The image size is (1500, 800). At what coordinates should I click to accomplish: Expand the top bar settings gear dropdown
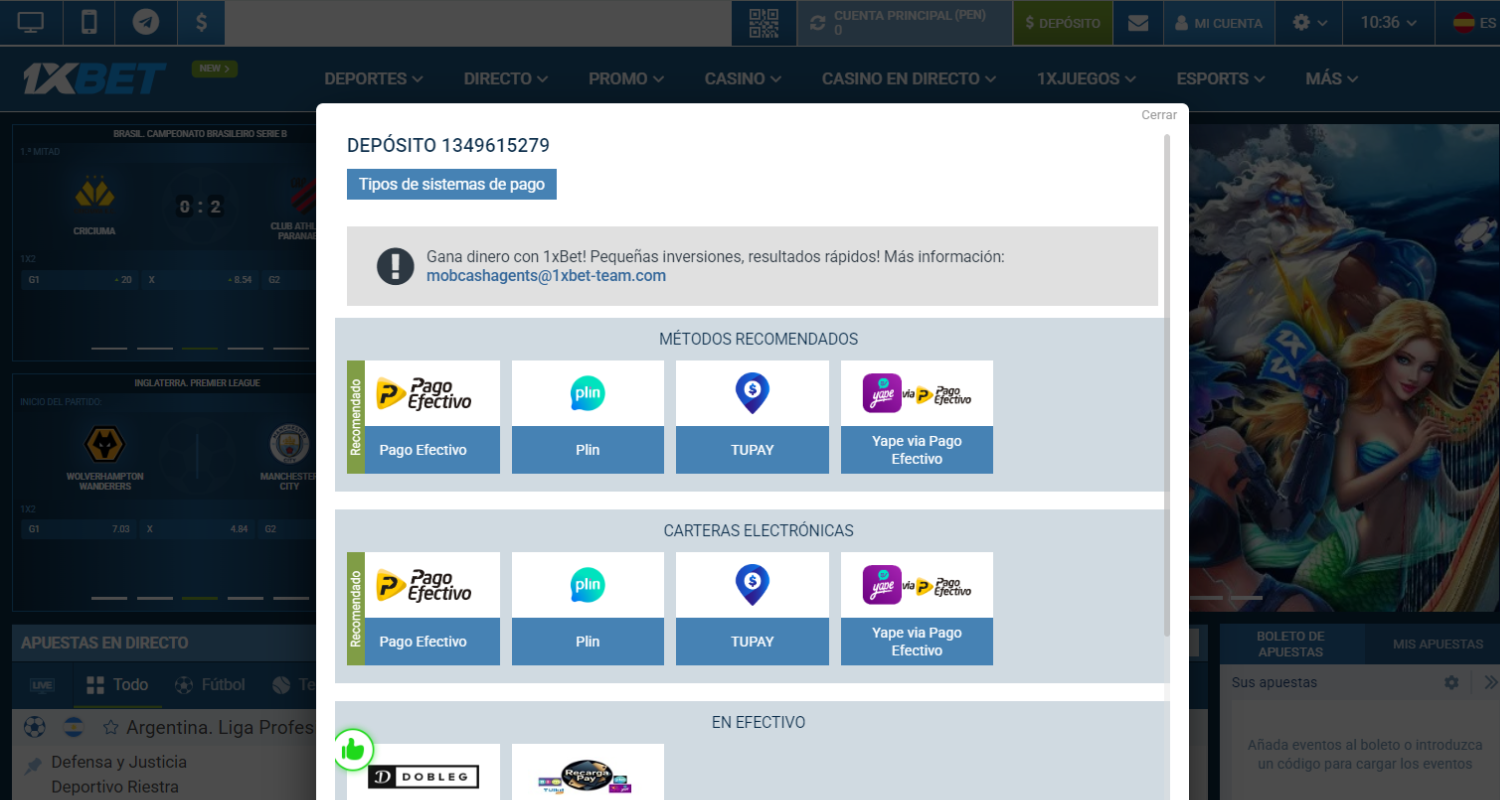point(1309,23)
